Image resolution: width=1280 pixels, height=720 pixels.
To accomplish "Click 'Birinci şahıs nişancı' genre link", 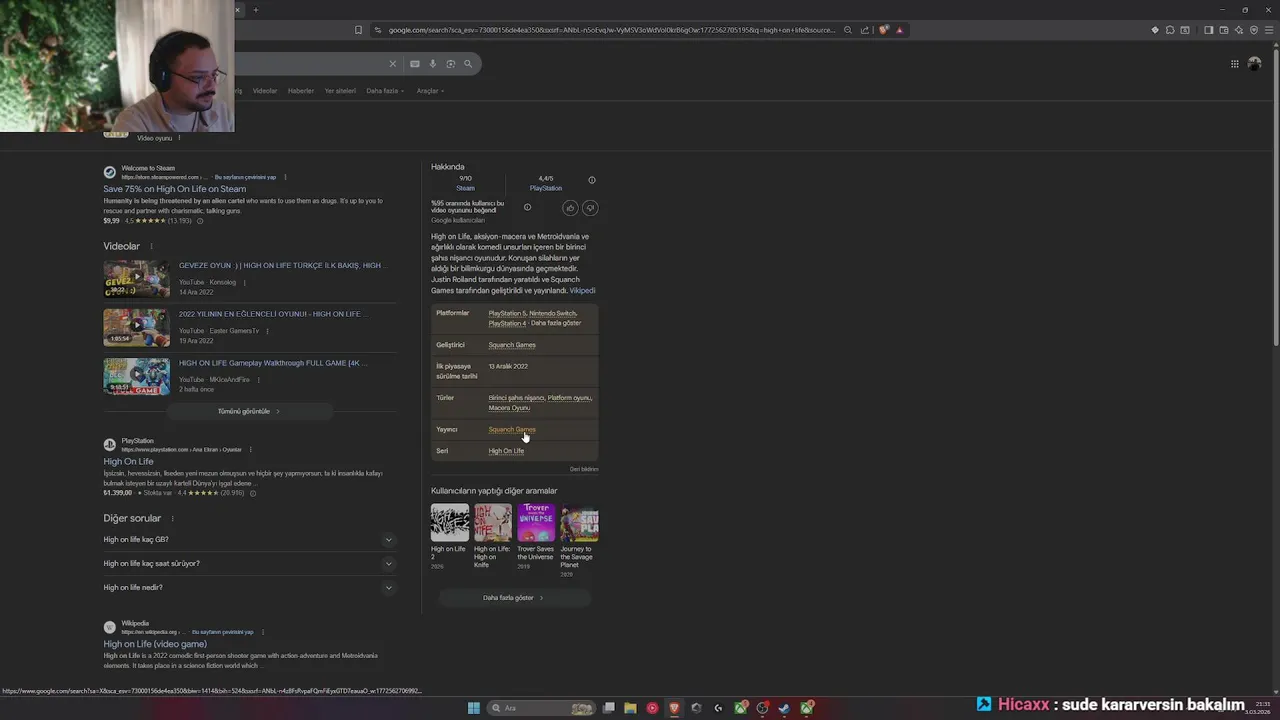I will (x=516, y=398).
